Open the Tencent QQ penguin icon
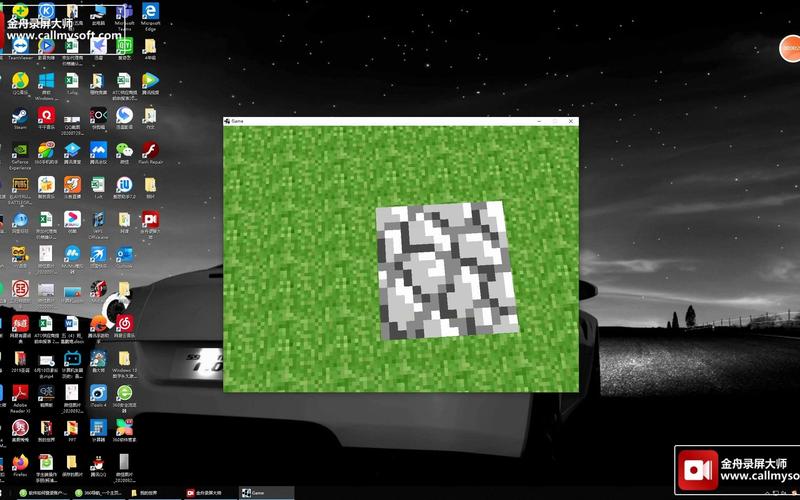The image size is (800, 500). tap(98, 462)
